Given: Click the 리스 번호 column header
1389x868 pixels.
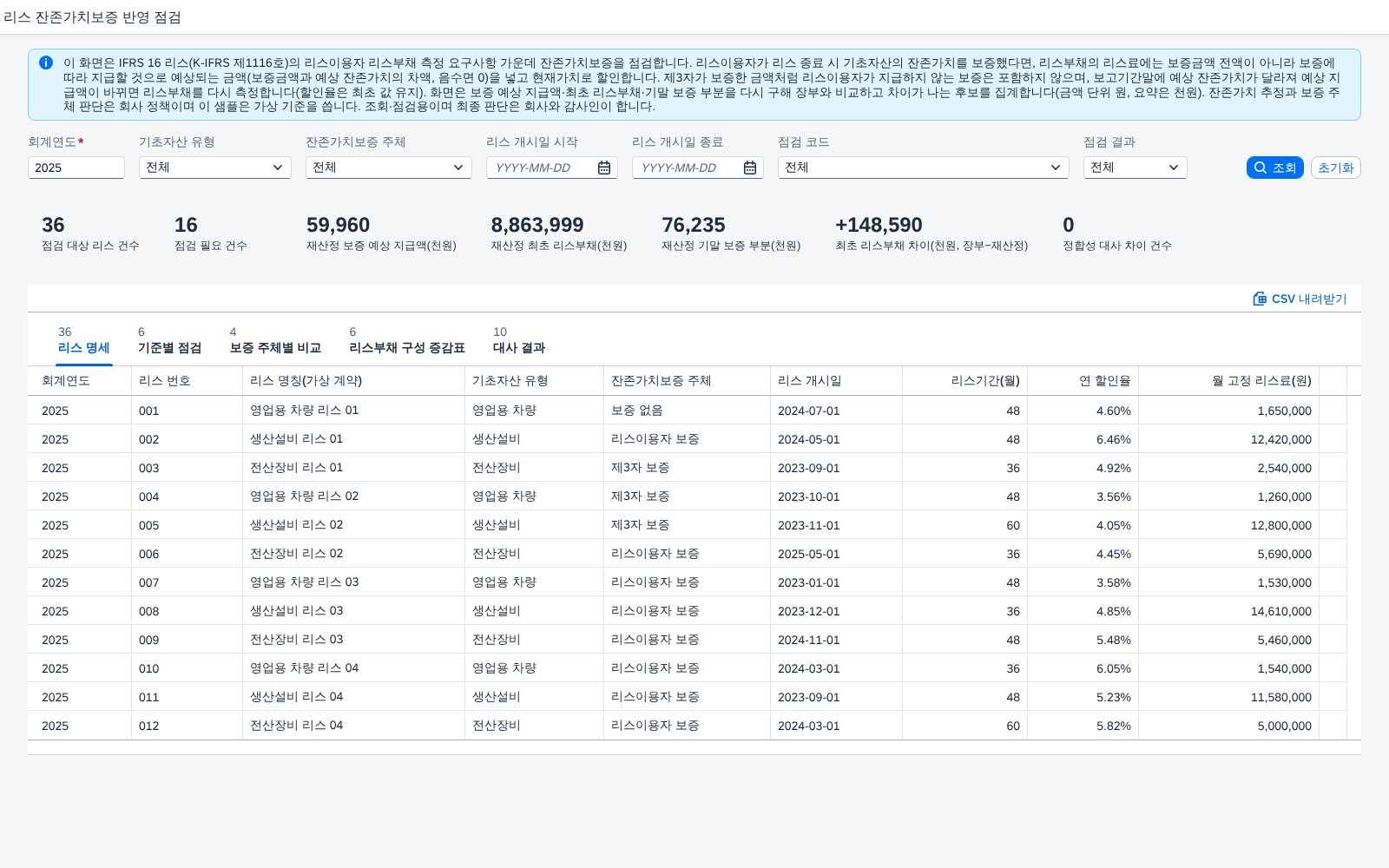Looking at the screenshot, I should (x=188, y=380).
